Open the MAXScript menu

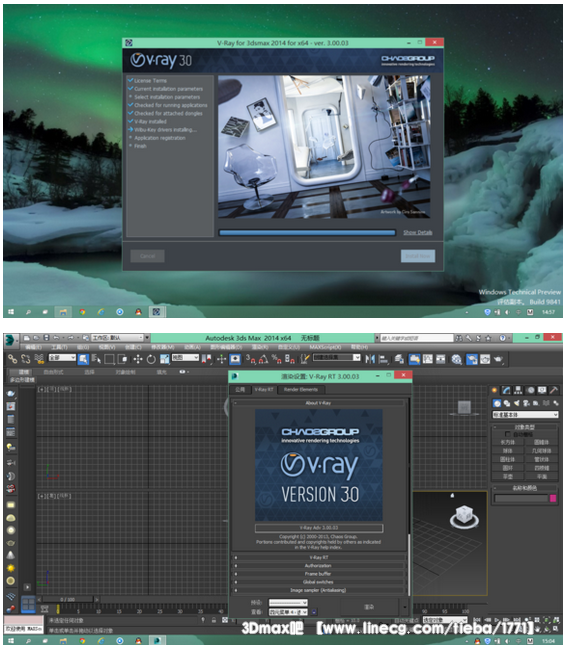point(325,347)
